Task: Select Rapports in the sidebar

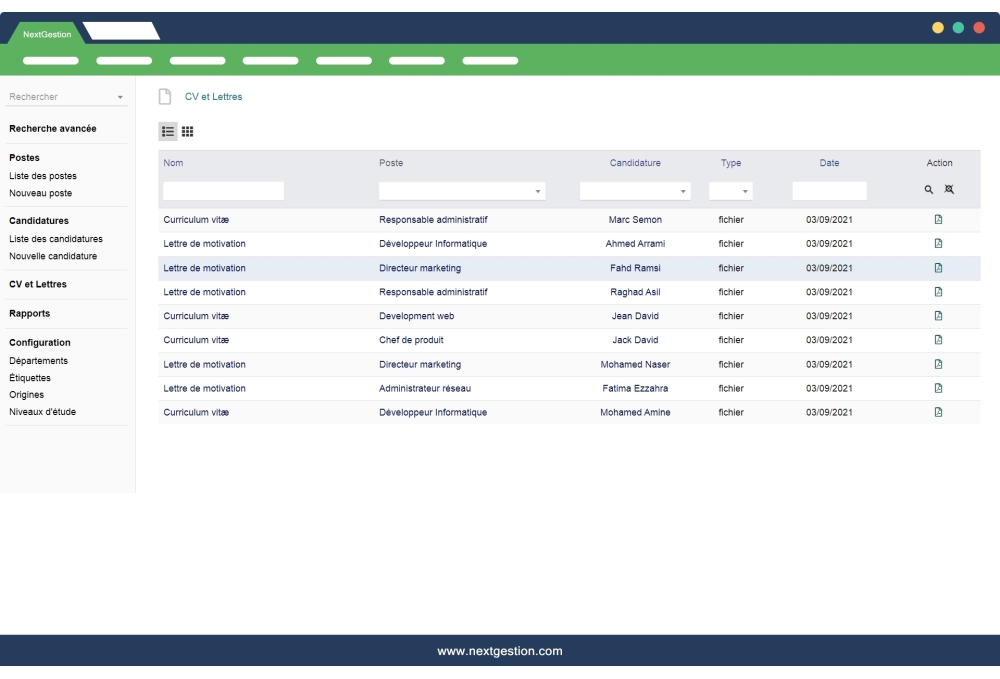Action: pos(30,313)
